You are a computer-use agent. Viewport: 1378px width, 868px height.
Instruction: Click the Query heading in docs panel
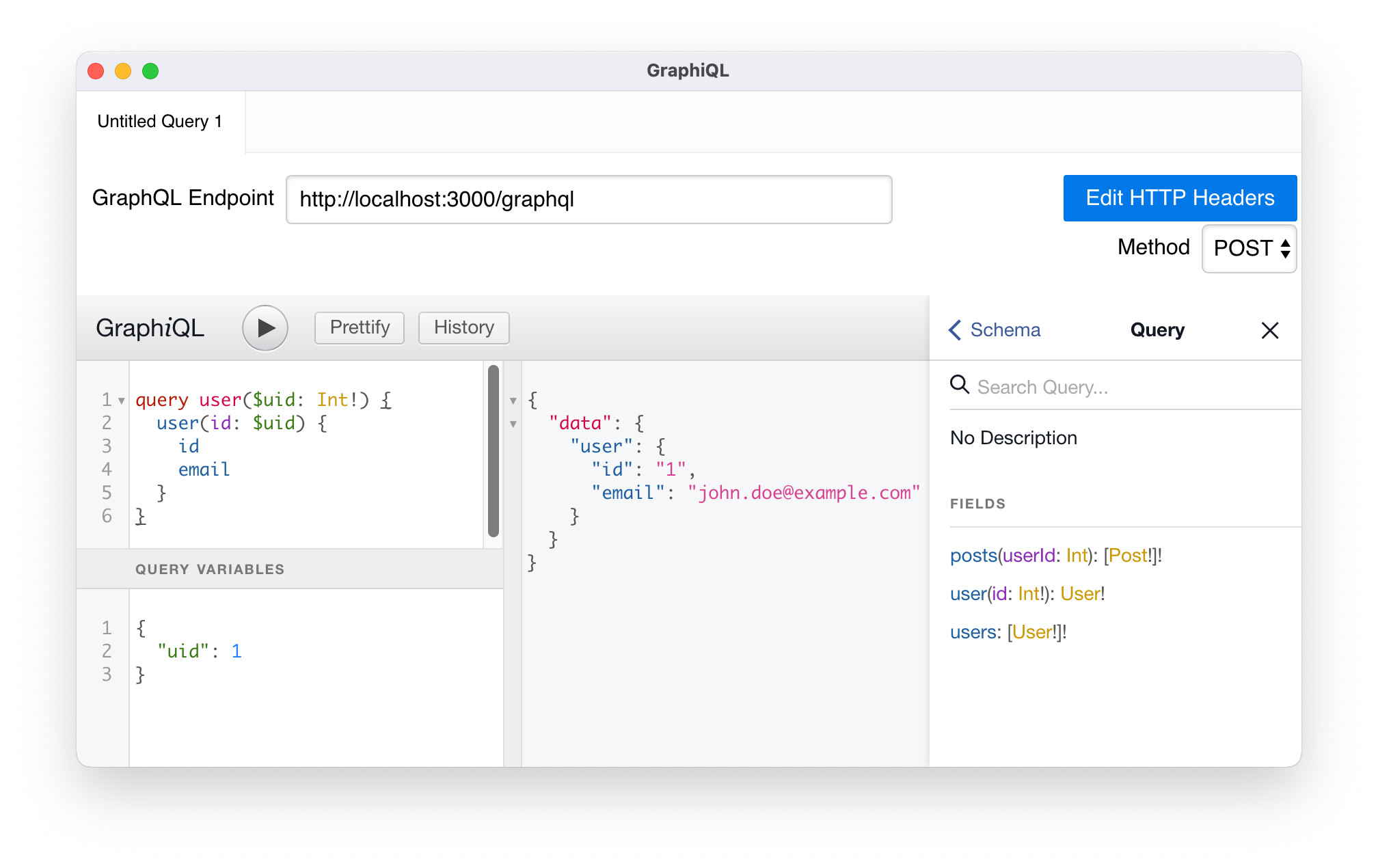pyautogui.click(x=1157, y=330)
